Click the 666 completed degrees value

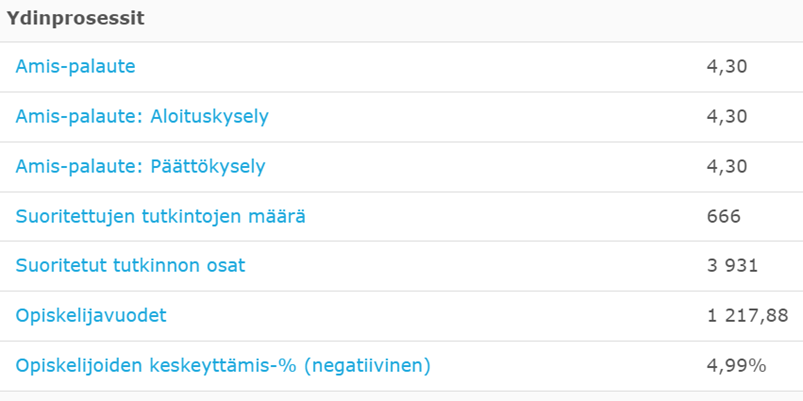click(x=723, y=217)
